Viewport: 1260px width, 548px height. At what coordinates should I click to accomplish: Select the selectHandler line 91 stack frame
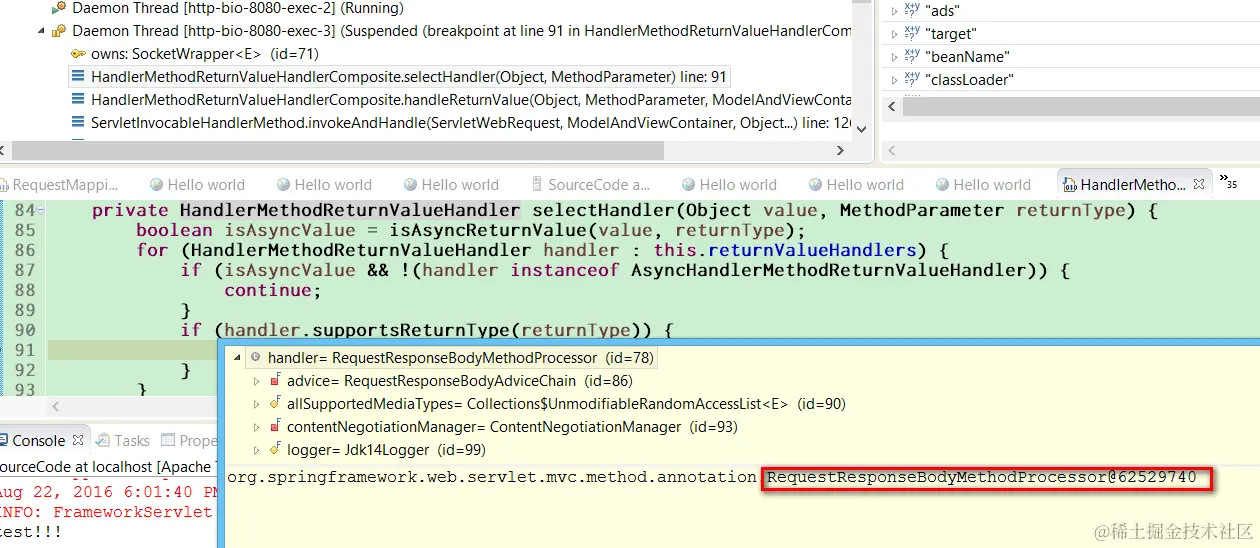click(409, 77)
